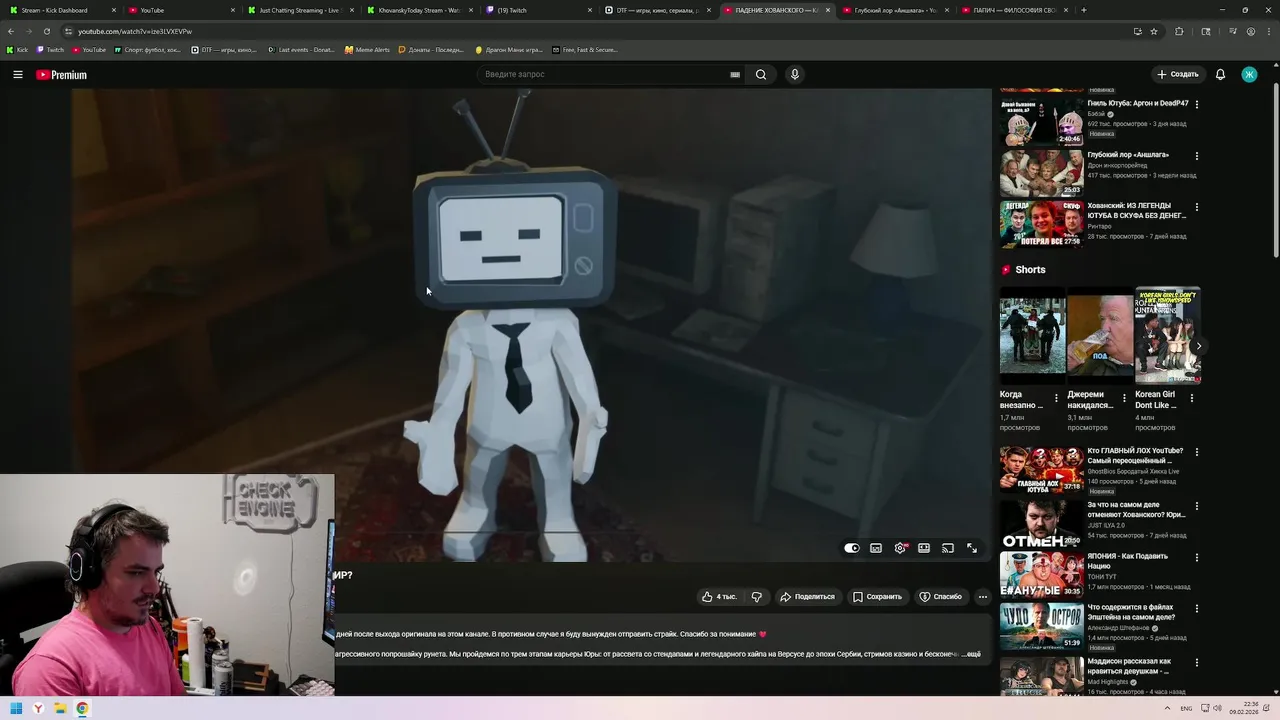Open options for 'Кто ГЛАВНЫЙ ЛОХ YouTube?' video

click(x=1197, y=452)
